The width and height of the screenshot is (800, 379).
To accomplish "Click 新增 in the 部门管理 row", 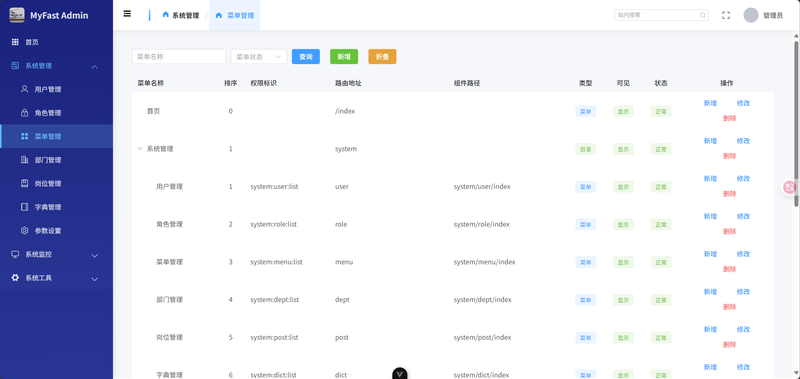I will 710,292.
